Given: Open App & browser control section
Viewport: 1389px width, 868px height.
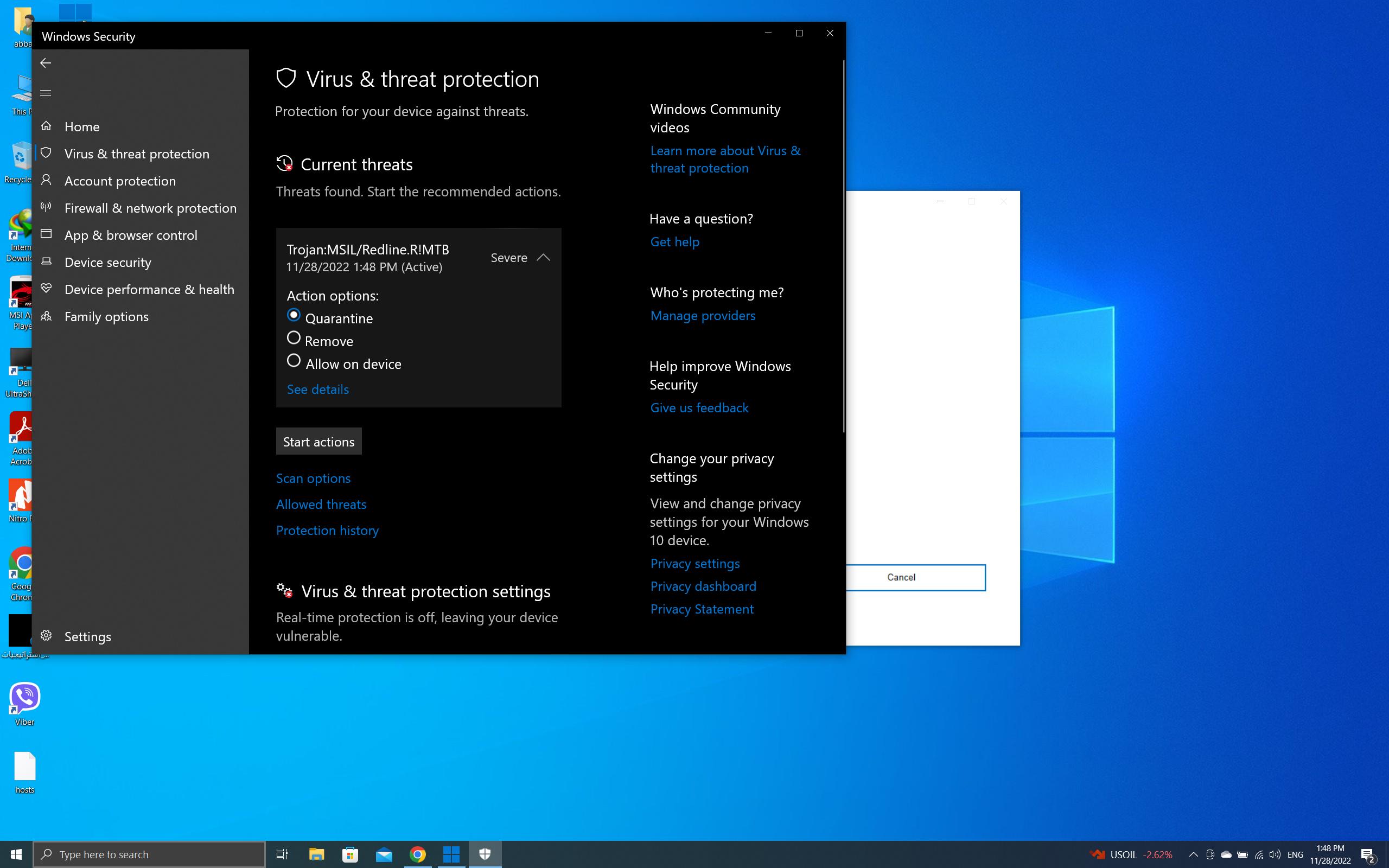Looking at the screenshot, I should [x=131, y=235].
